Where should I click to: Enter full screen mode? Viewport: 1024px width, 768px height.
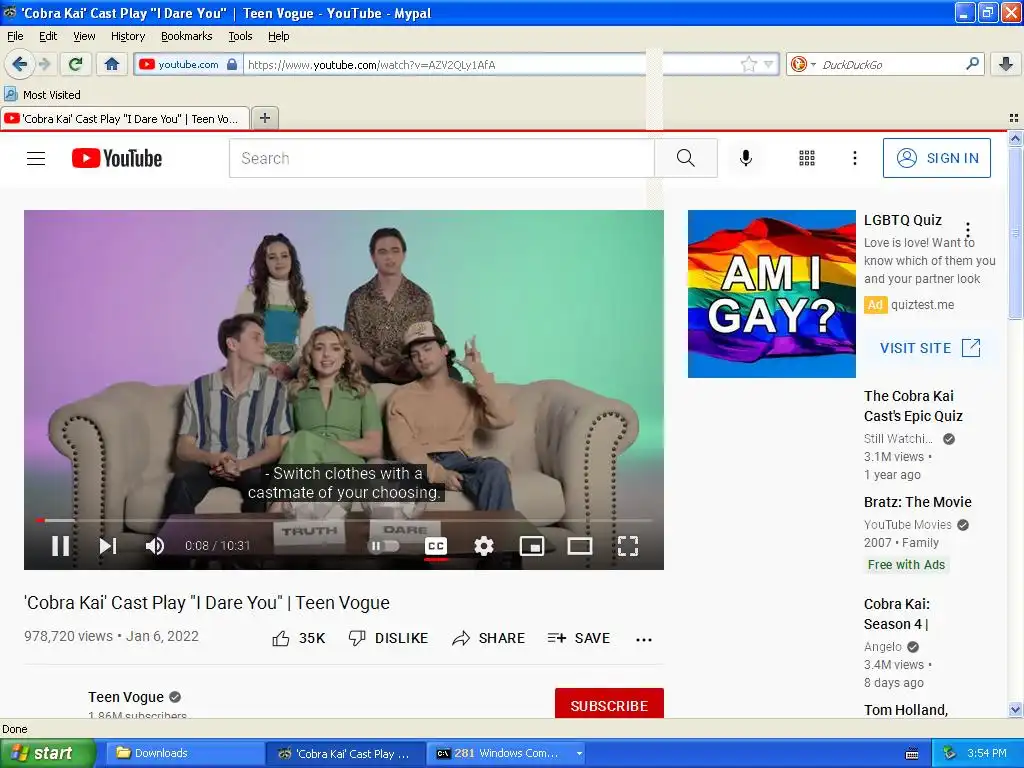[x=628, y=546]
